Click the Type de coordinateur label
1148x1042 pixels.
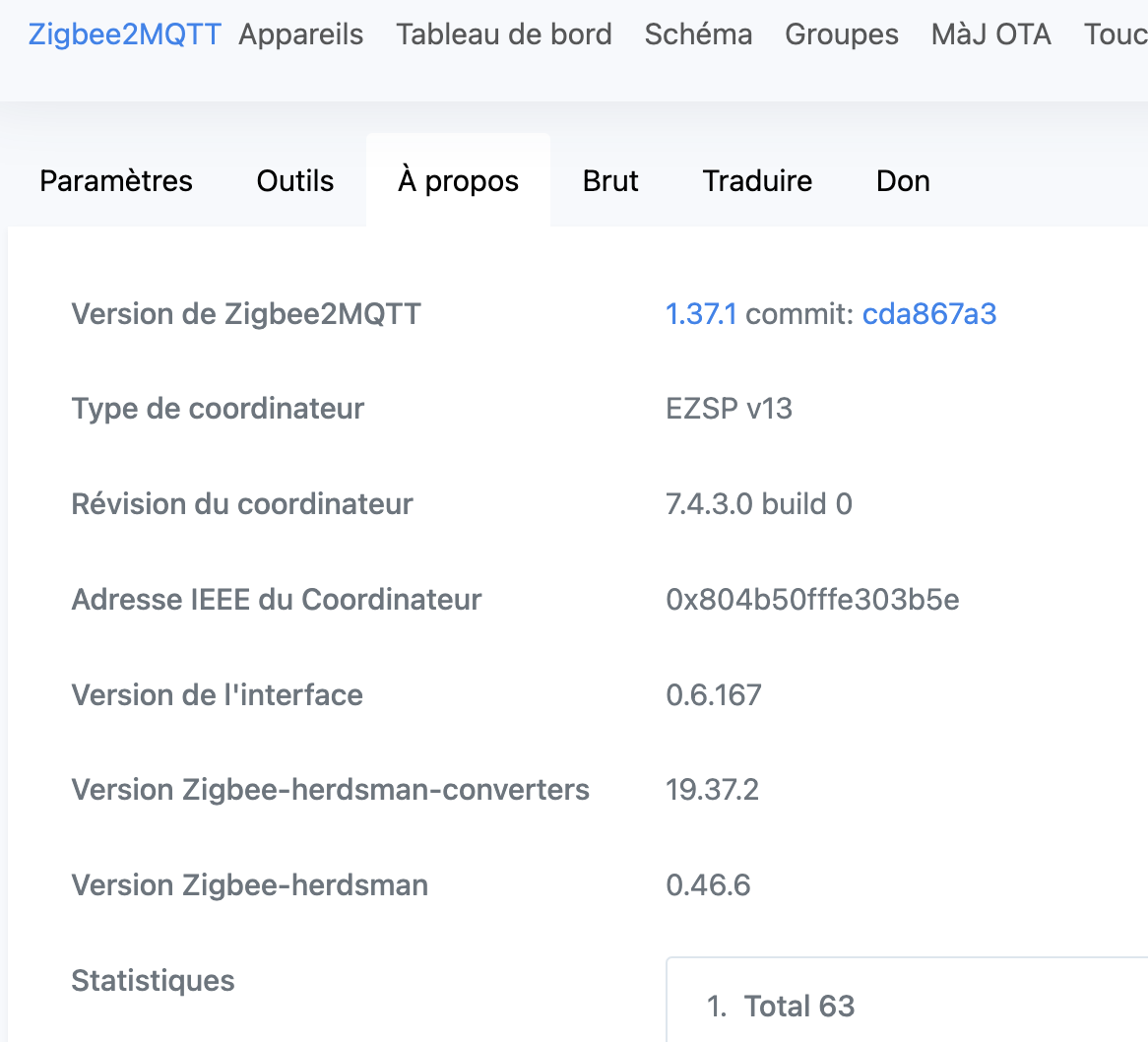tap(218, 409)
